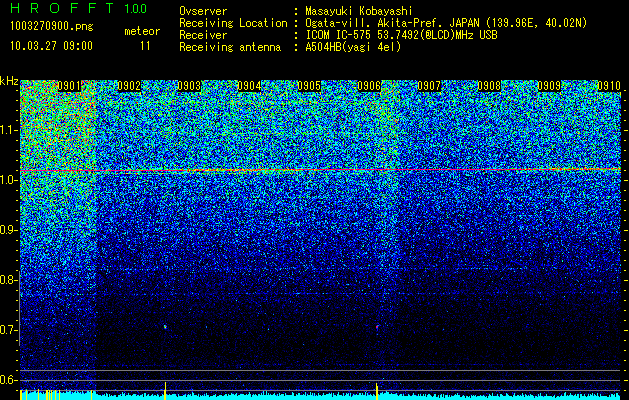Click the red meteor echo dot near 0906
Image resolution: width=629 pixels, height=400 pixels.
[x=377, y=327]
